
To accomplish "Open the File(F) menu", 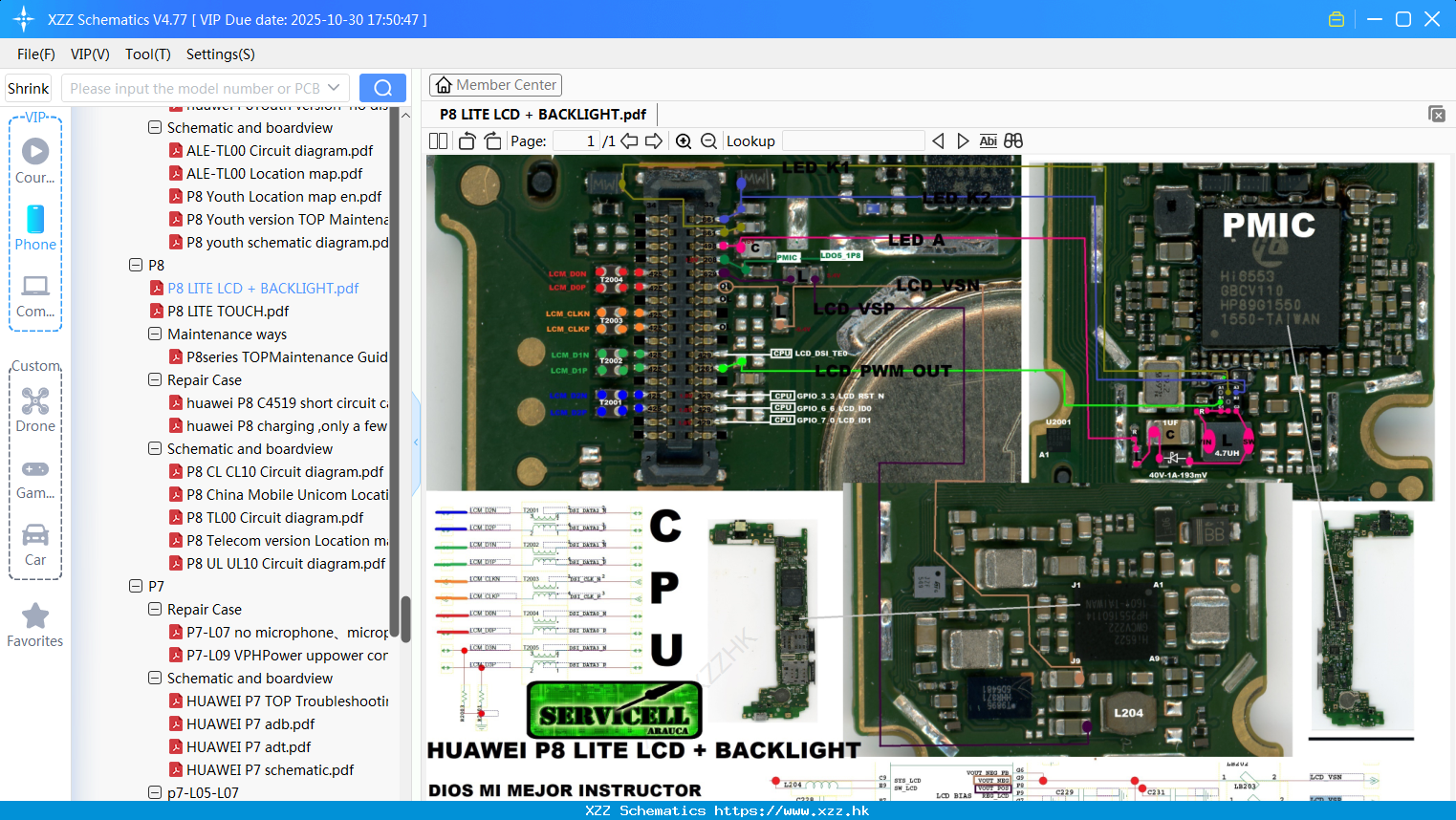I will click(36, 54).
